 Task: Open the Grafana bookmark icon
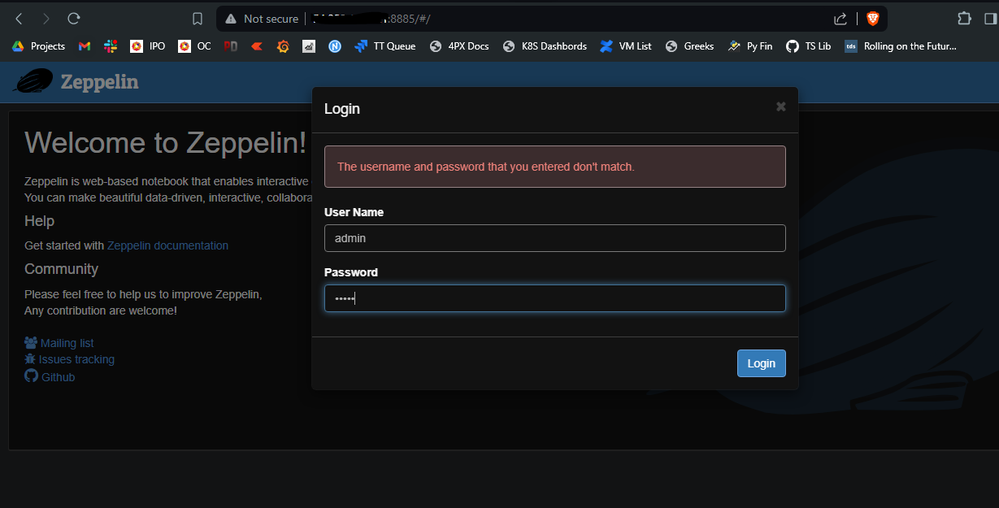(283, 46)
